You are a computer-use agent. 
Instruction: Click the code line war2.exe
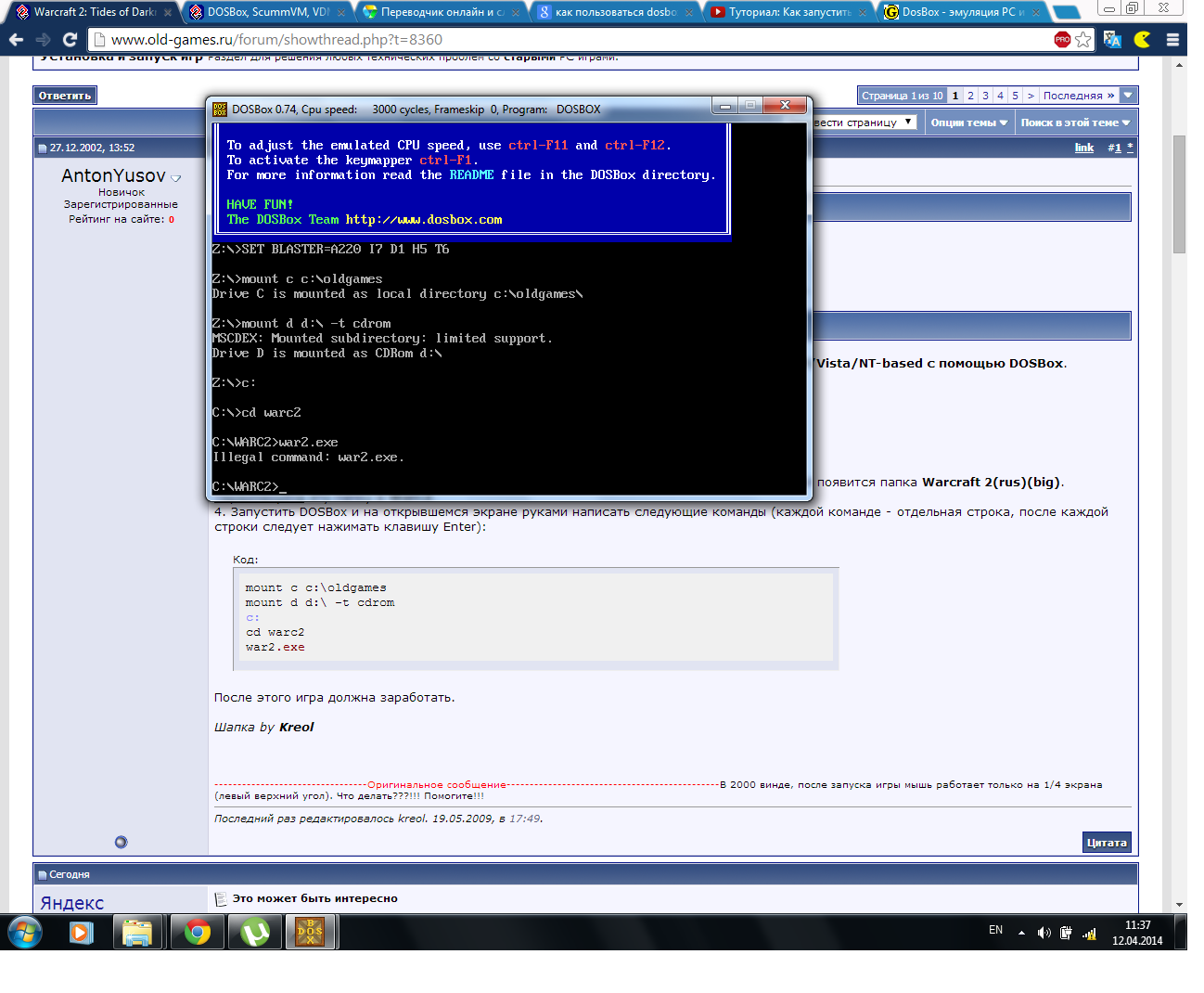click(x=275, y=648)
